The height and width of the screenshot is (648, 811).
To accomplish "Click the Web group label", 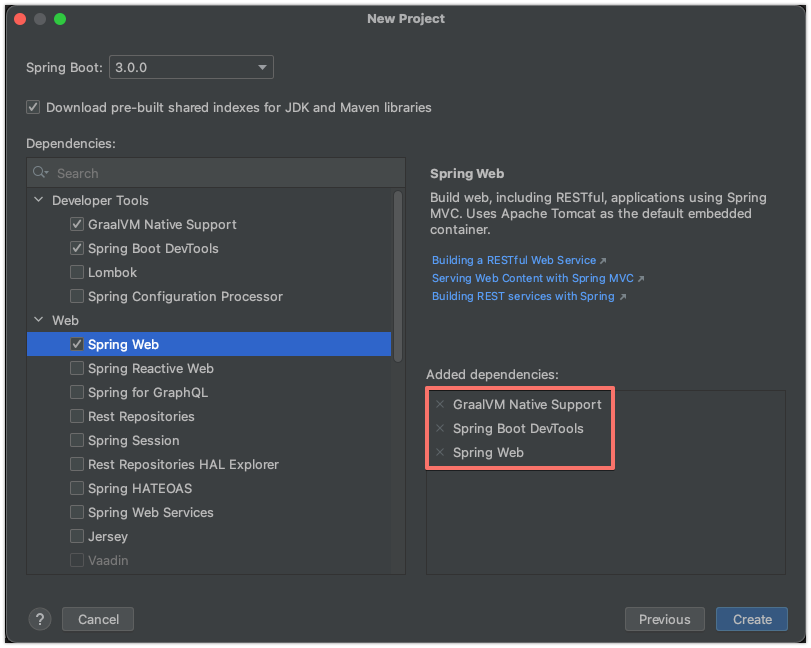I will click(x=65, y=321).
